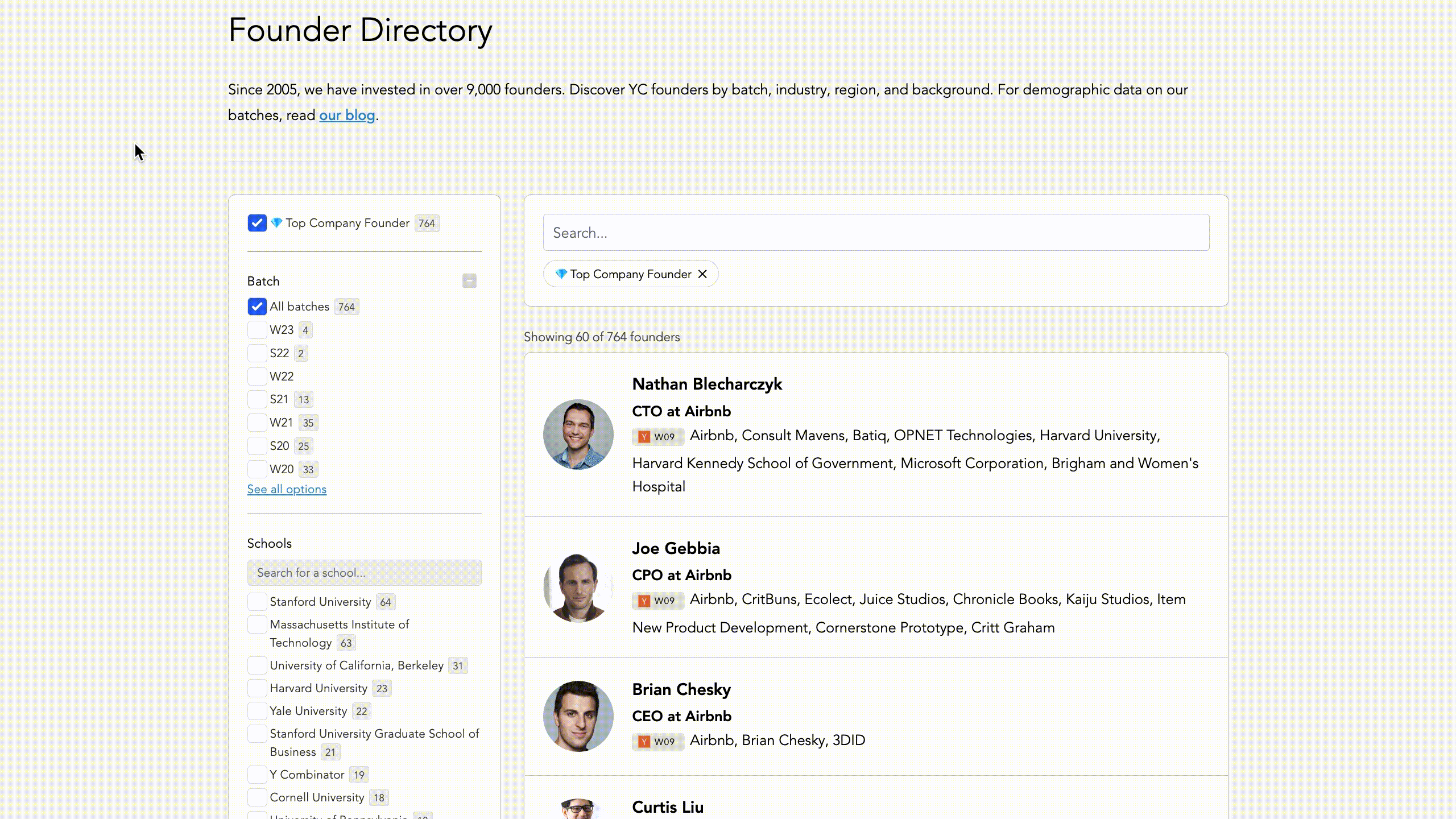Viewport: 1456px width, 819px height.
Task: Open Joe Gebbia's profile photo
Action: (578, 587)
